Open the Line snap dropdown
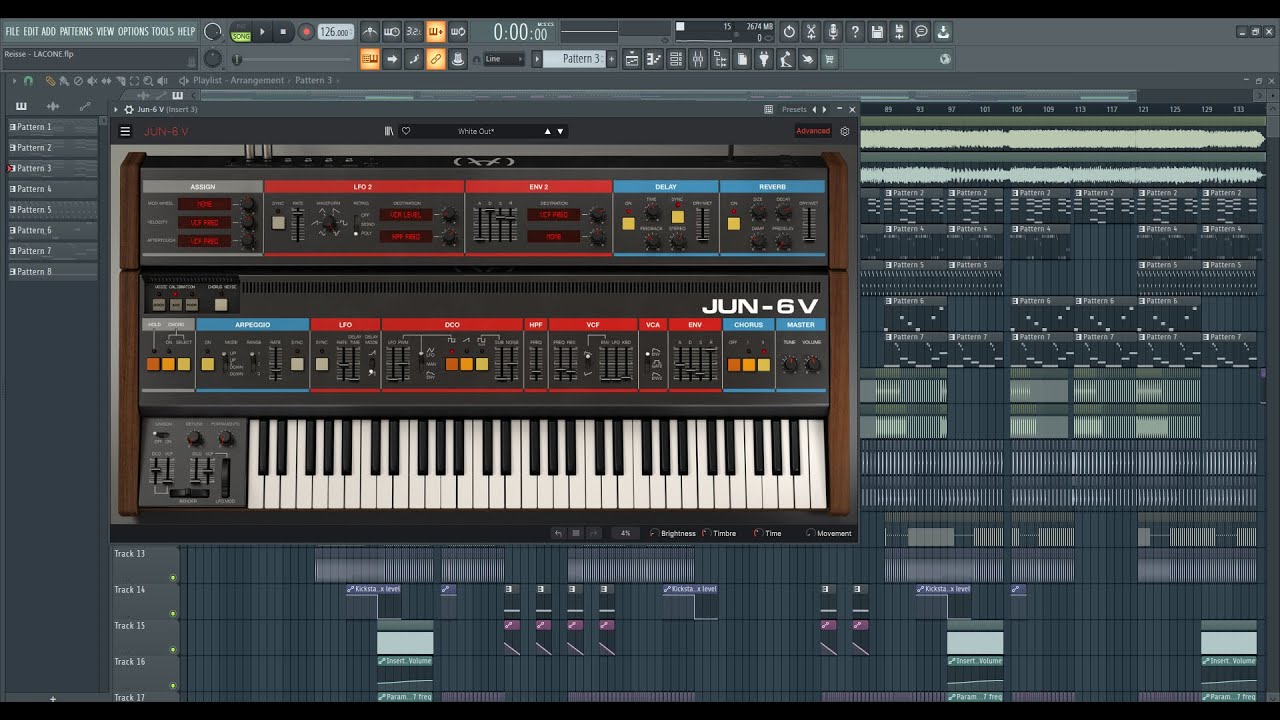 503,59
